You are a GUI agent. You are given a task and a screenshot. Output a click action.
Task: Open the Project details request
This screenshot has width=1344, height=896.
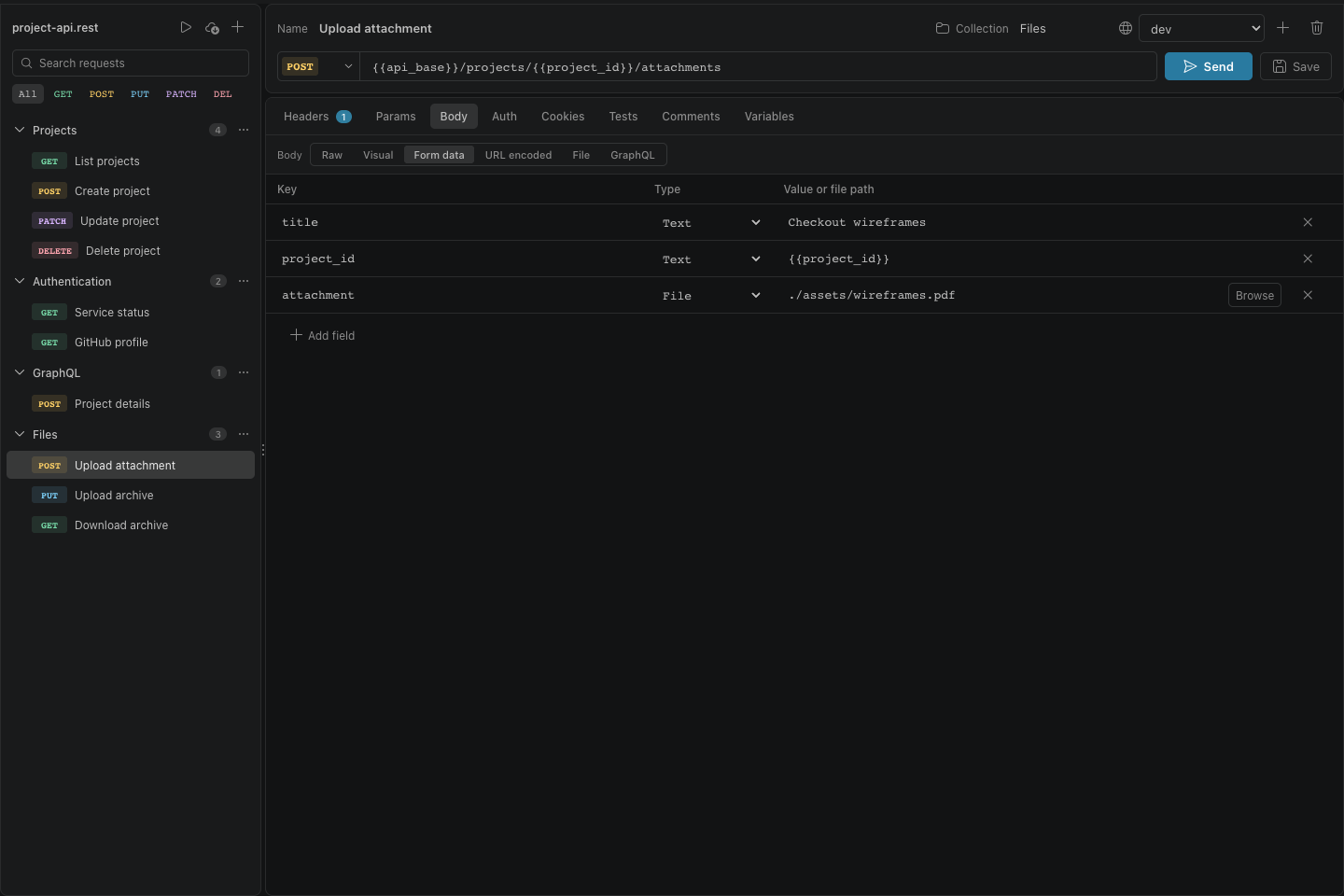point(131,403)
